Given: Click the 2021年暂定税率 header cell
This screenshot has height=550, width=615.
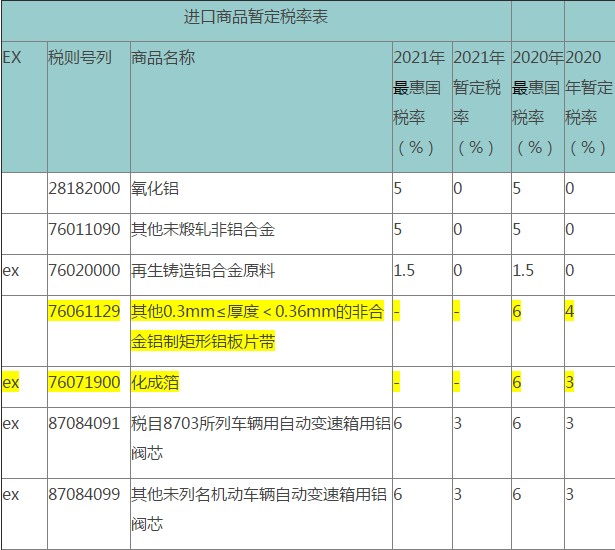Looking at the screenshot, I should pos(480,103).
